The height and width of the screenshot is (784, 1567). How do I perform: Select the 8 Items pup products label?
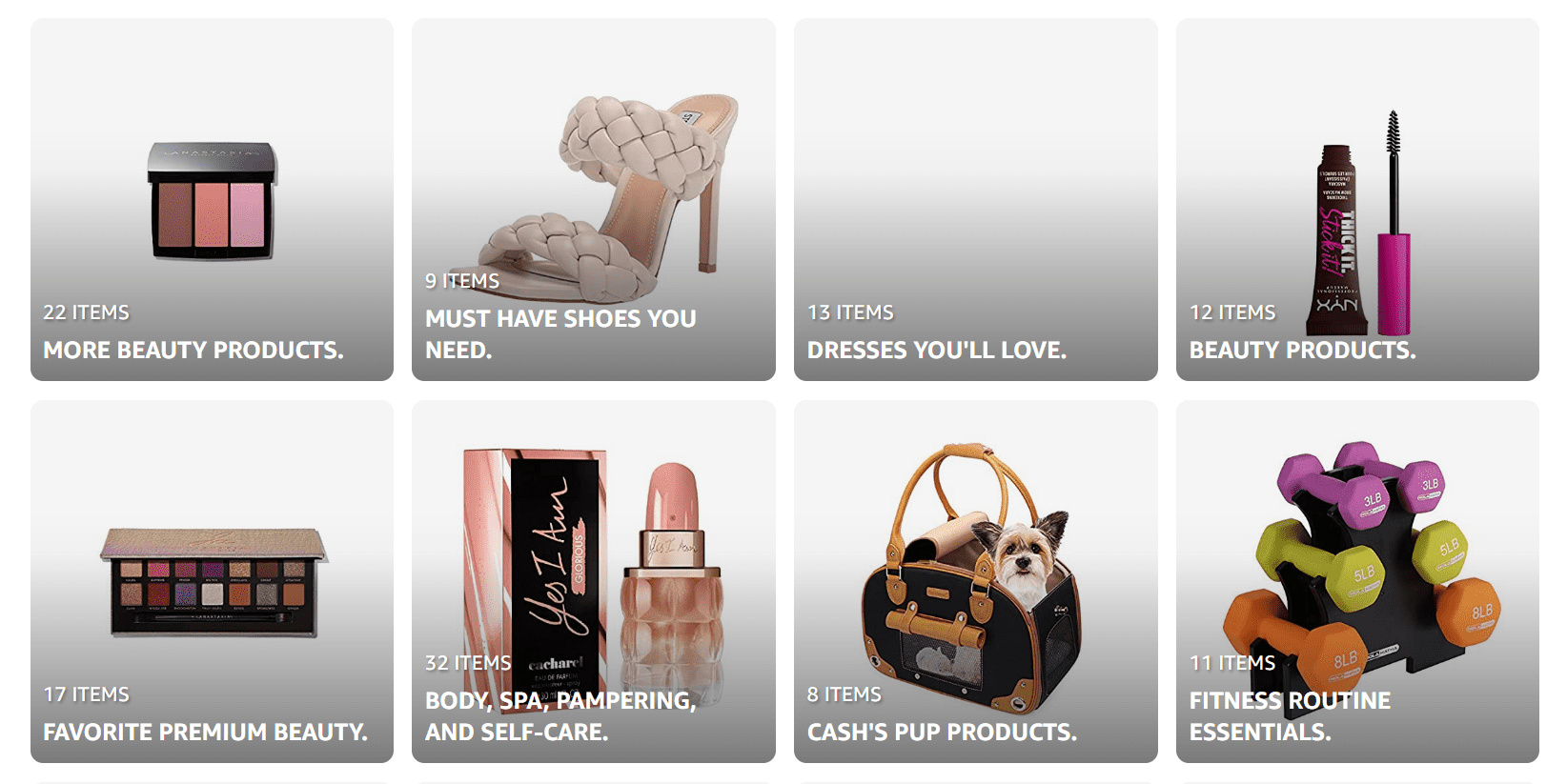tap(845, 694)
